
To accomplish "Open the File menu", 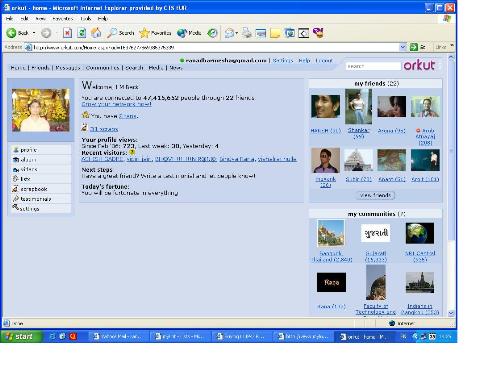I will point(9,19).
